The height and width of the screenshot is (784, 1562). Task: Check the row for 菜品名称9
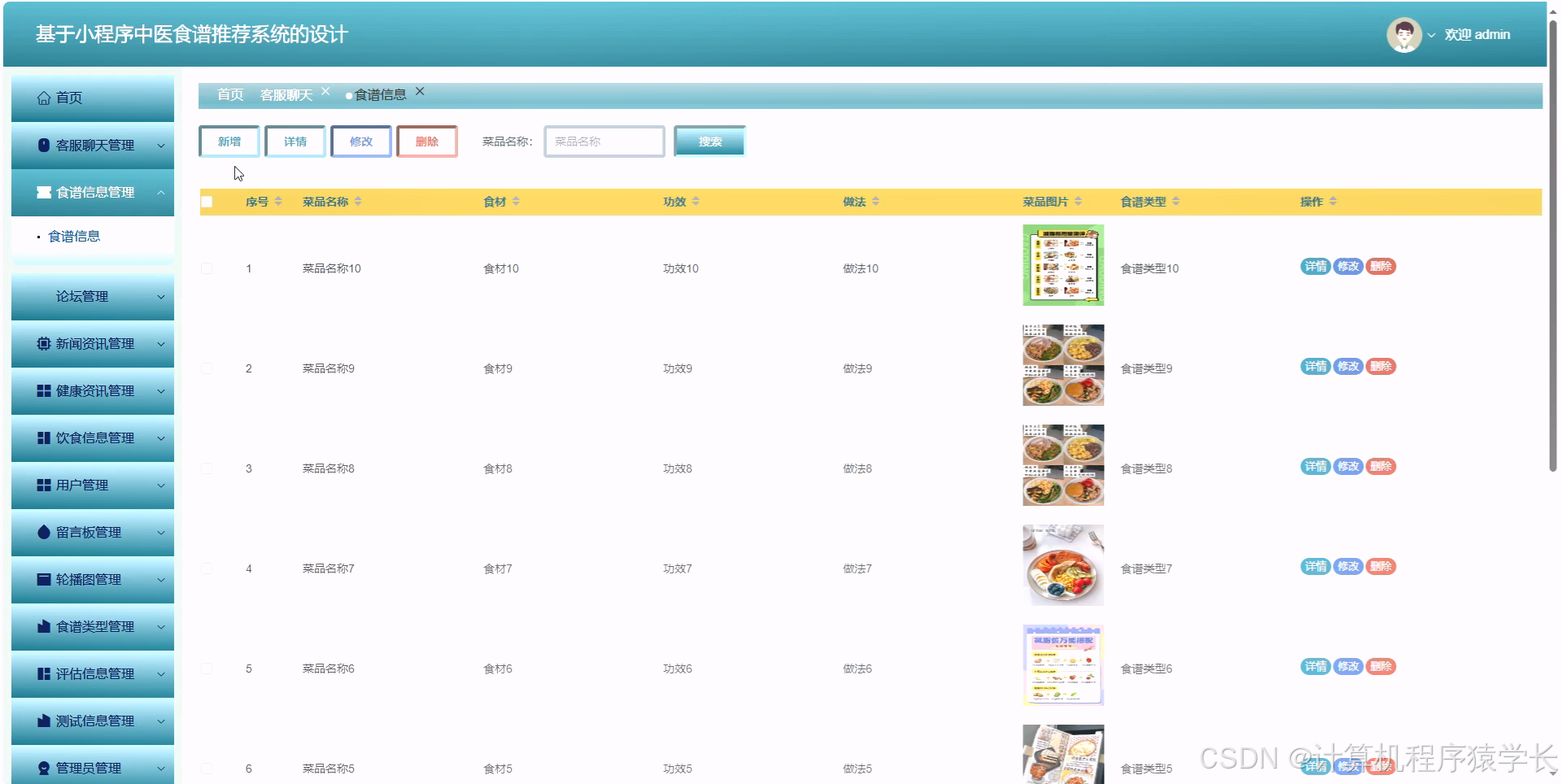pos(207,368)
